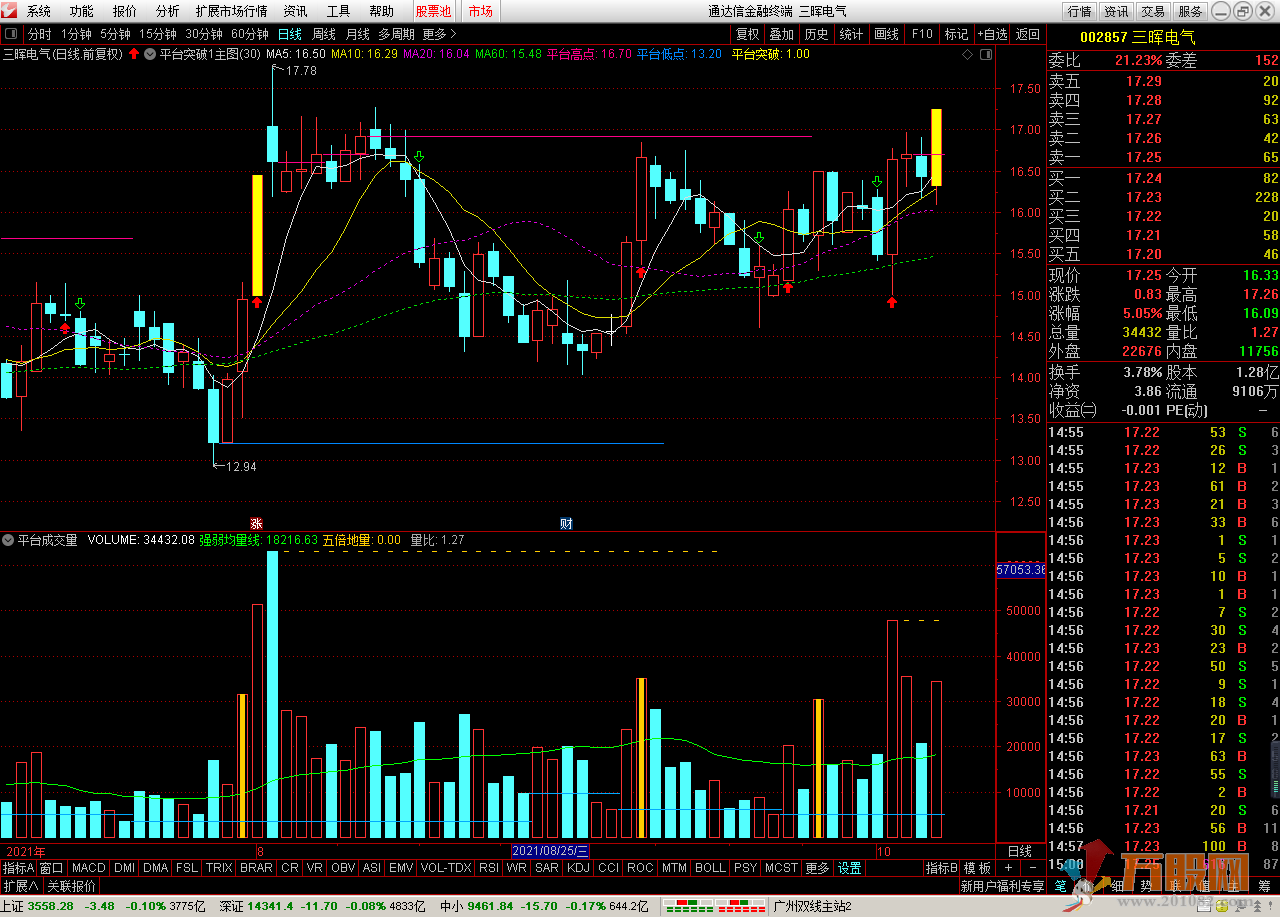
Task: Click the 返回 button
Action: [x=1027, y=34]
